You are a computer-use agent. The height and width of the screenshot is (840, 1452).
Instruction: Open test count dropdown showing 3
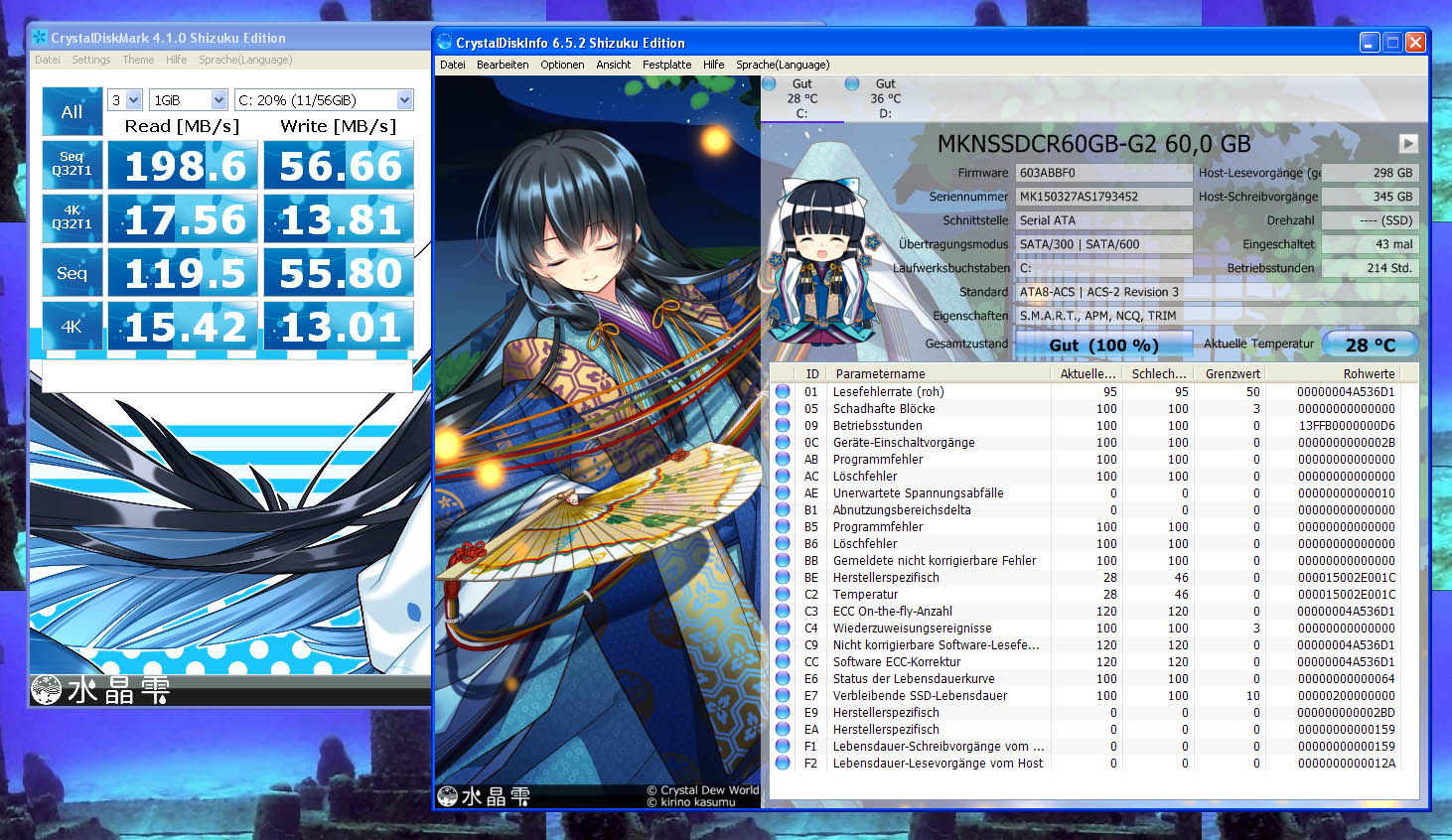[125, 100]
